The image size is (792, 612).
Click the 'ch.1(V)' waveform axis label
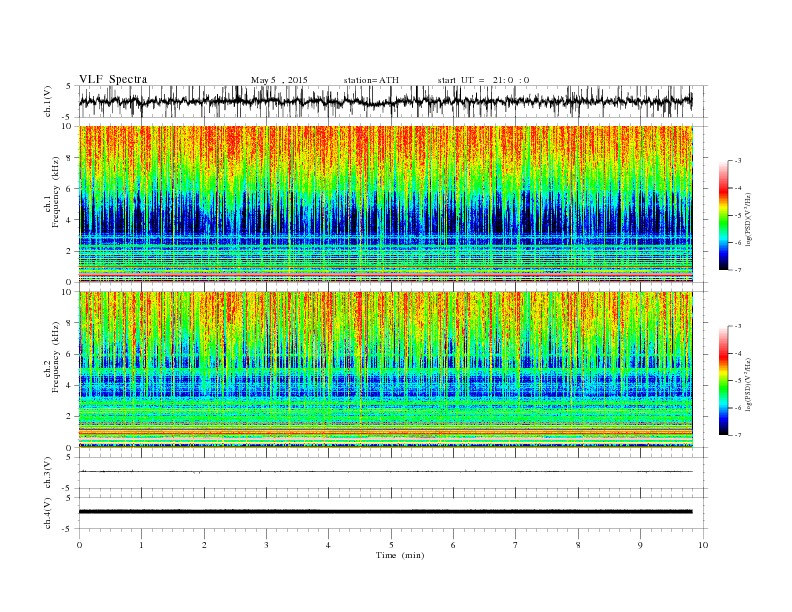pos(48,101)
